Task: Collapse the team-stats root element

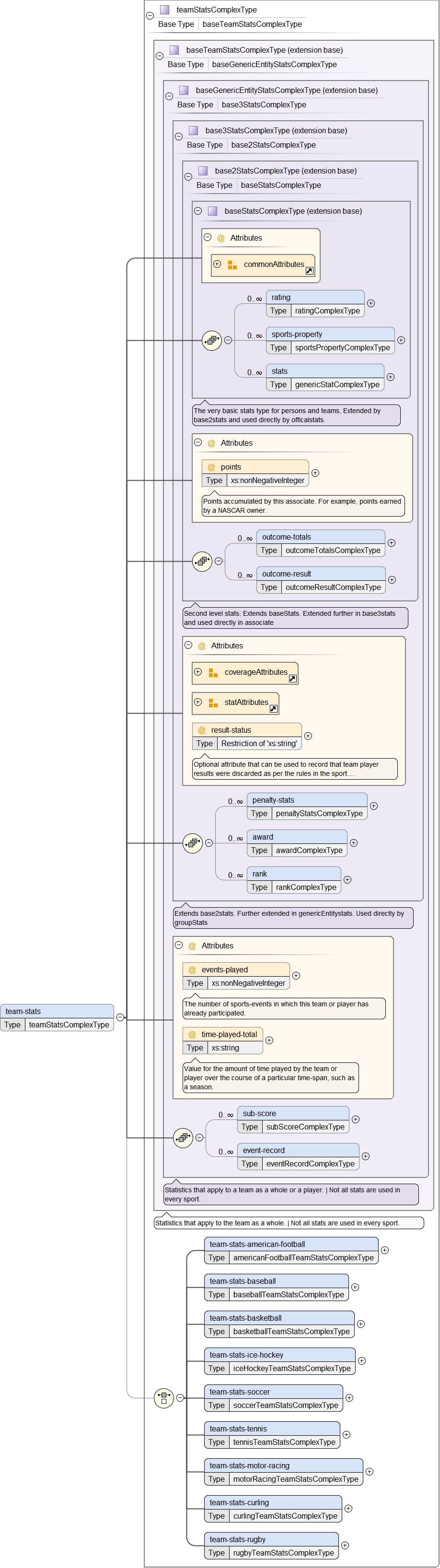Action: (x=120, y=1017)
